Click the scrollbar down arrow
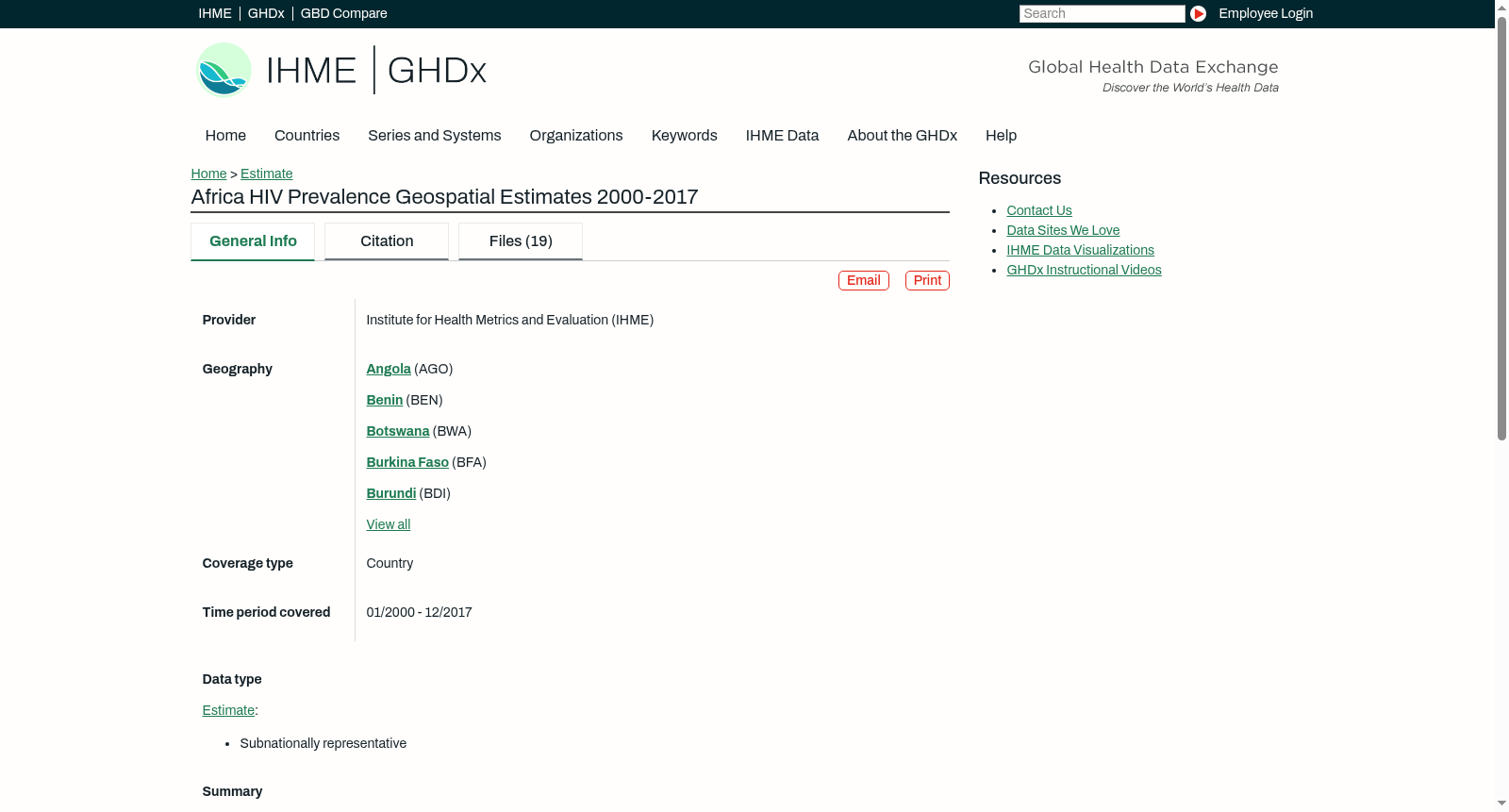Image resolution: width=1509 pixels, height=812 pixels. 1501,804
